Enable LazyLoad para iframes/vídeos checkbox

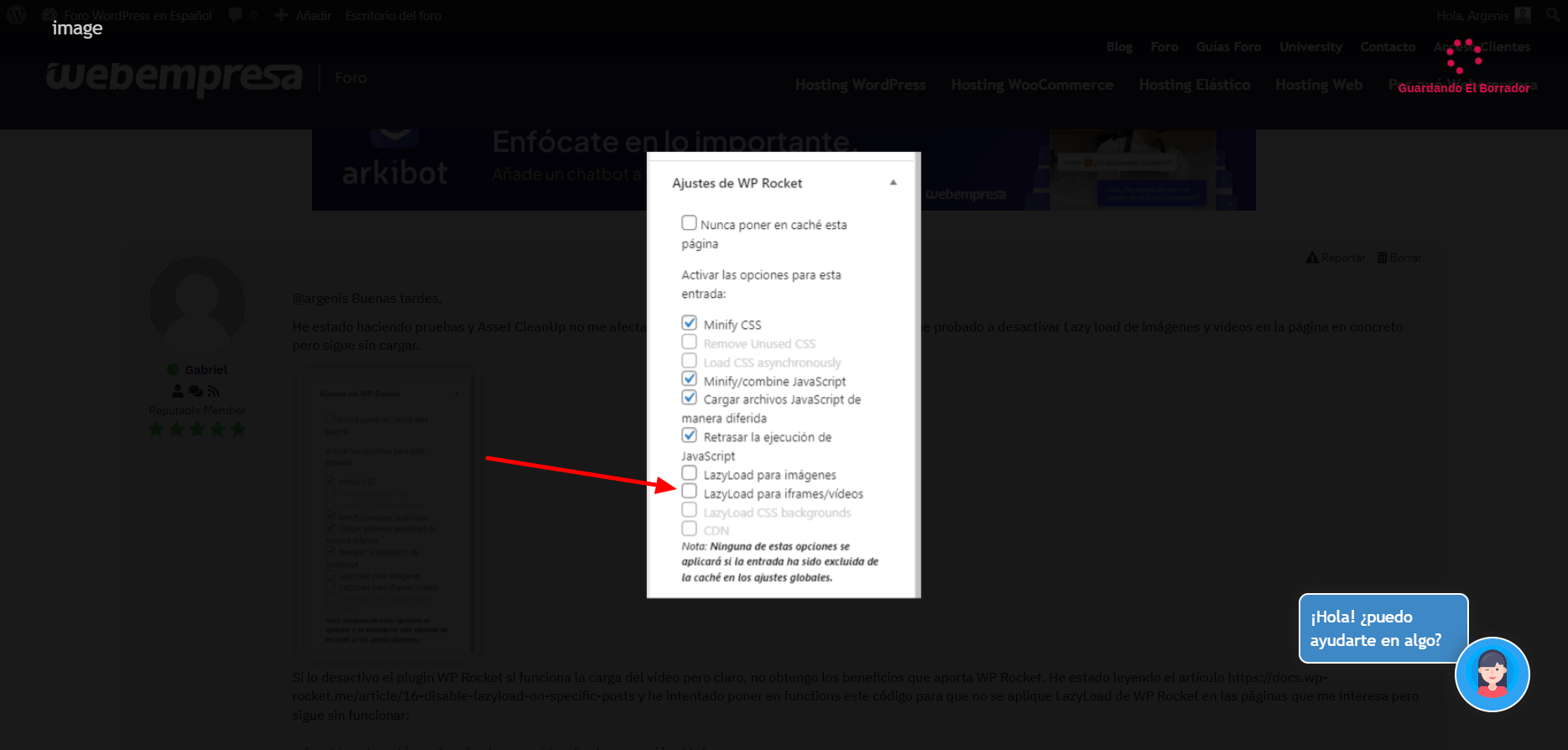tap(689, 492)
